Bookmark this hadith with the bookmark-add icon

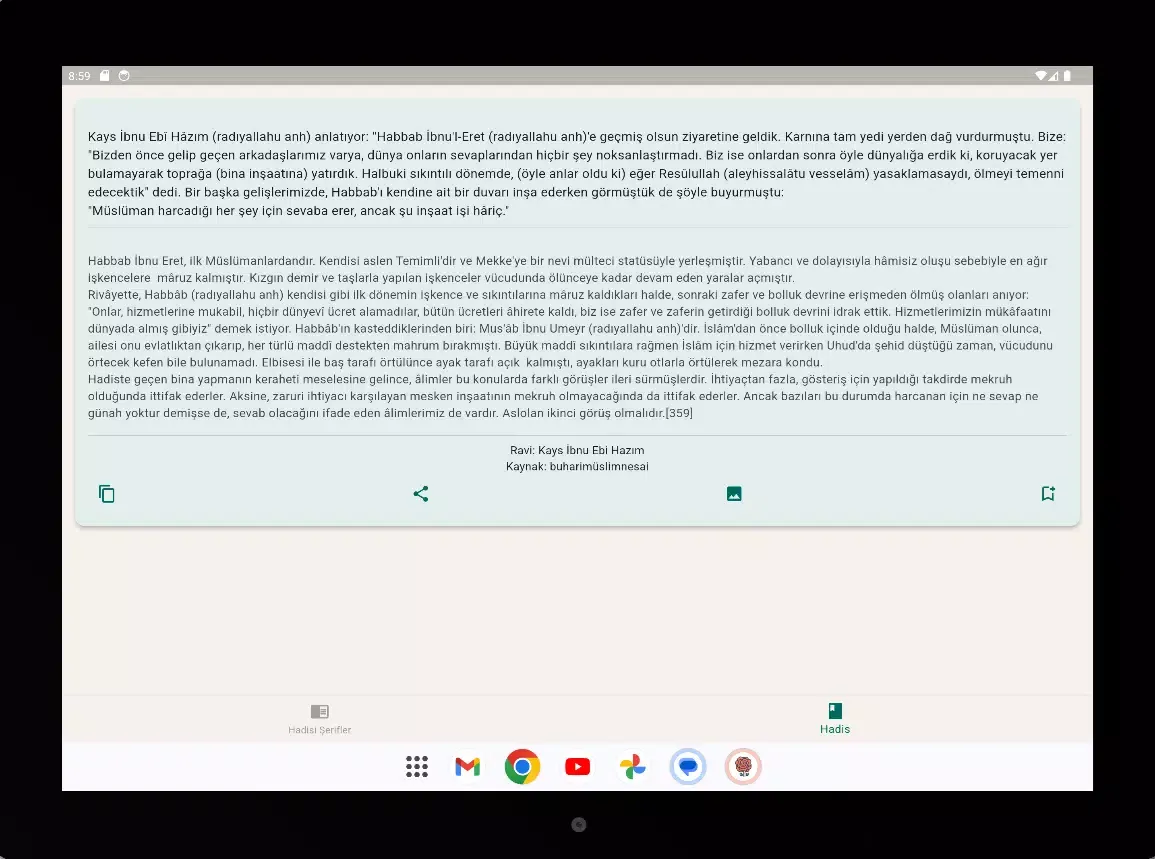click(1047, 494)
